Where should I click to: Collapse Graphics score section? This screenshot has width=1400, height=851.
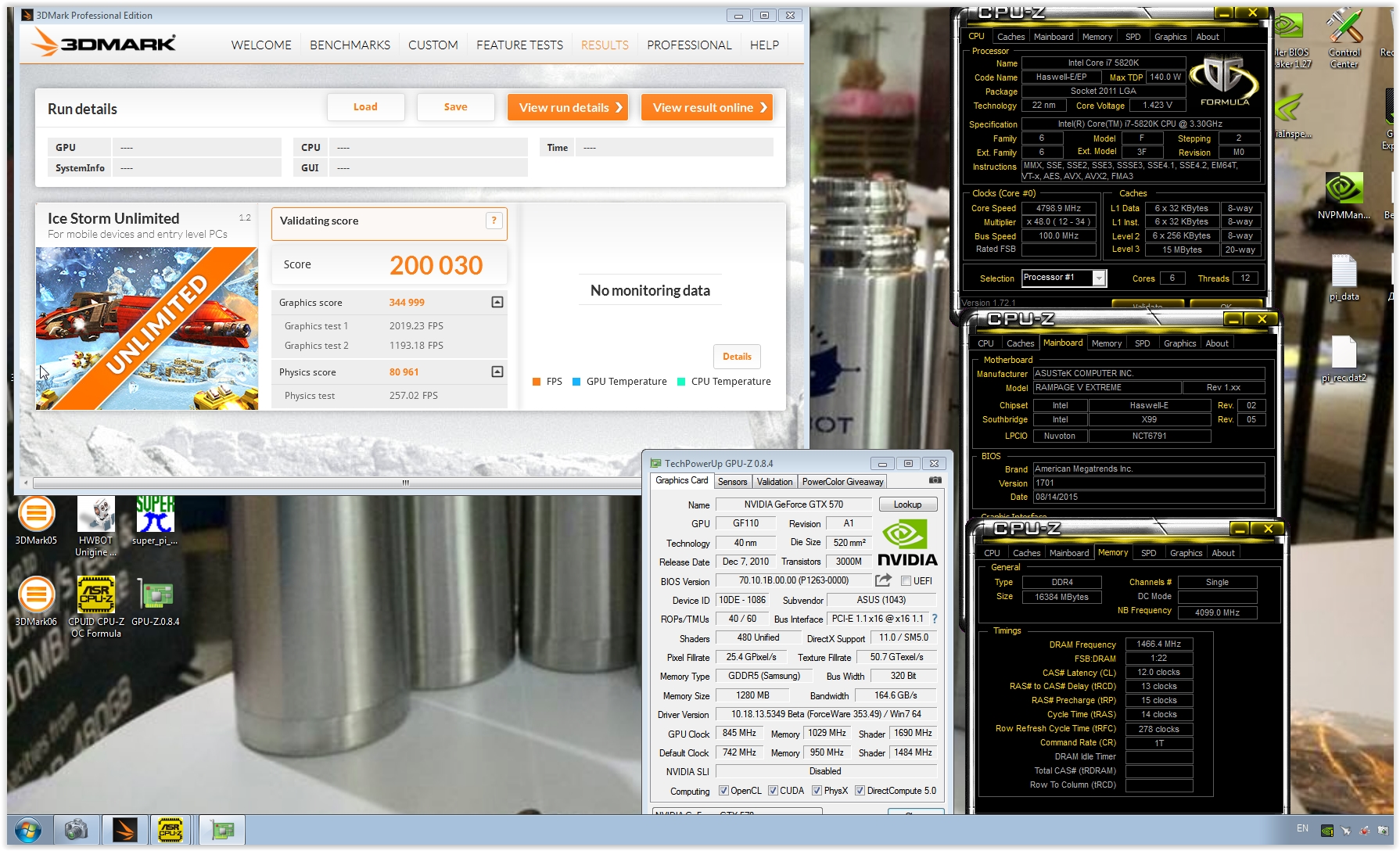[x=497, y=302]
